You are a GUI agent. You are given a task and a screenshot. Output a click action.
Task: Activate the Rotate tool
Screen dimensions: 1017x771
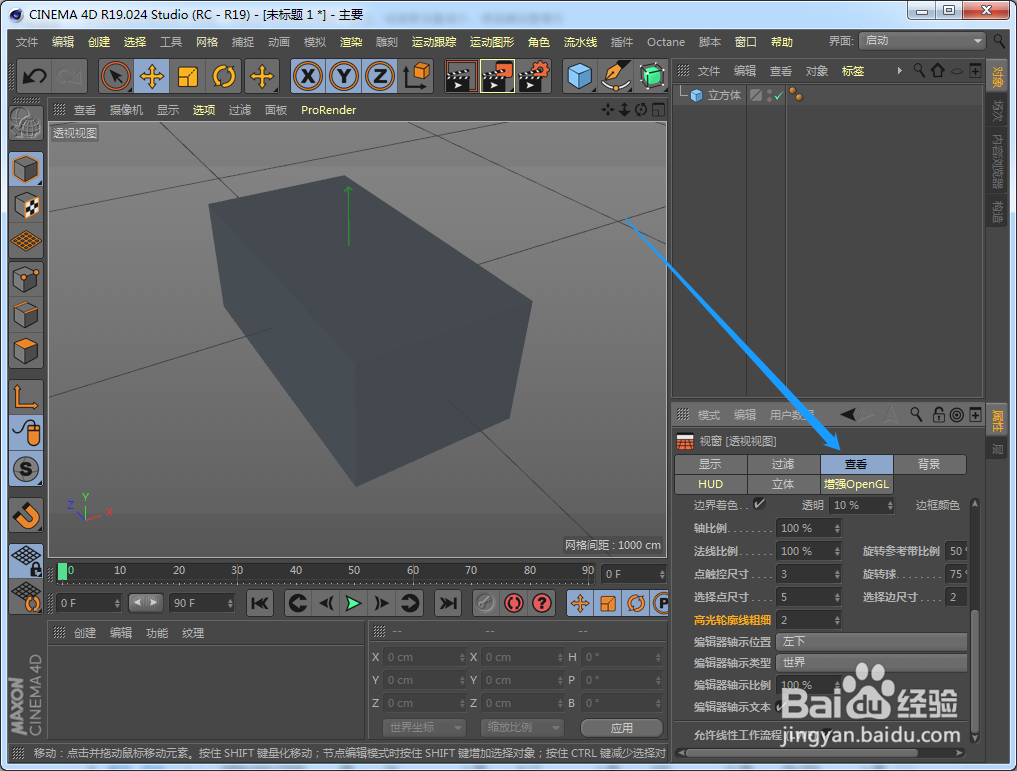point(224,77)
